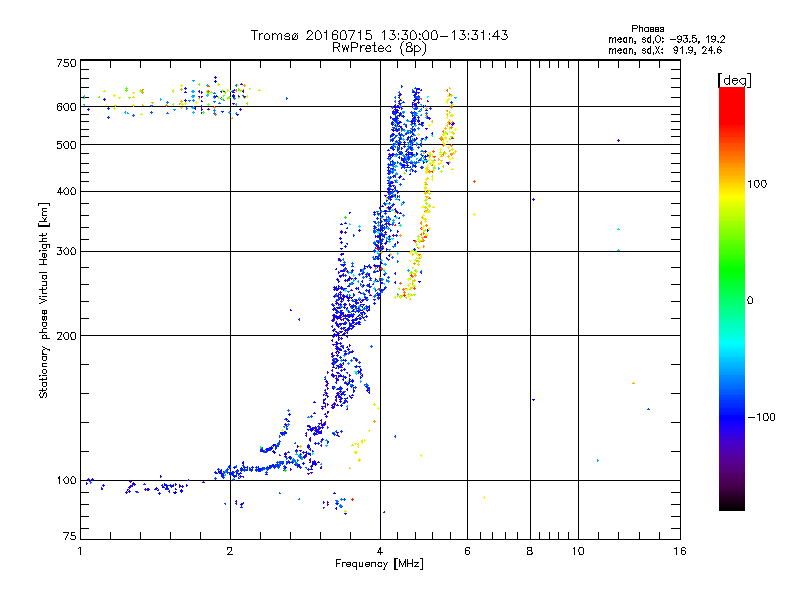Click the subtitle 'RwPretec (8p)'
The height and width of the screenshot is (600, 800).
(379, 48)
